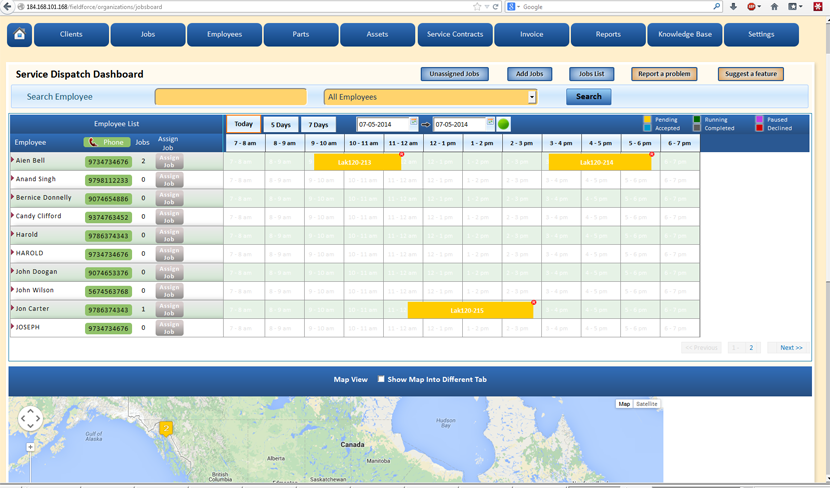Remove job Lak120-214 via red icon

(x=652, y=154)
